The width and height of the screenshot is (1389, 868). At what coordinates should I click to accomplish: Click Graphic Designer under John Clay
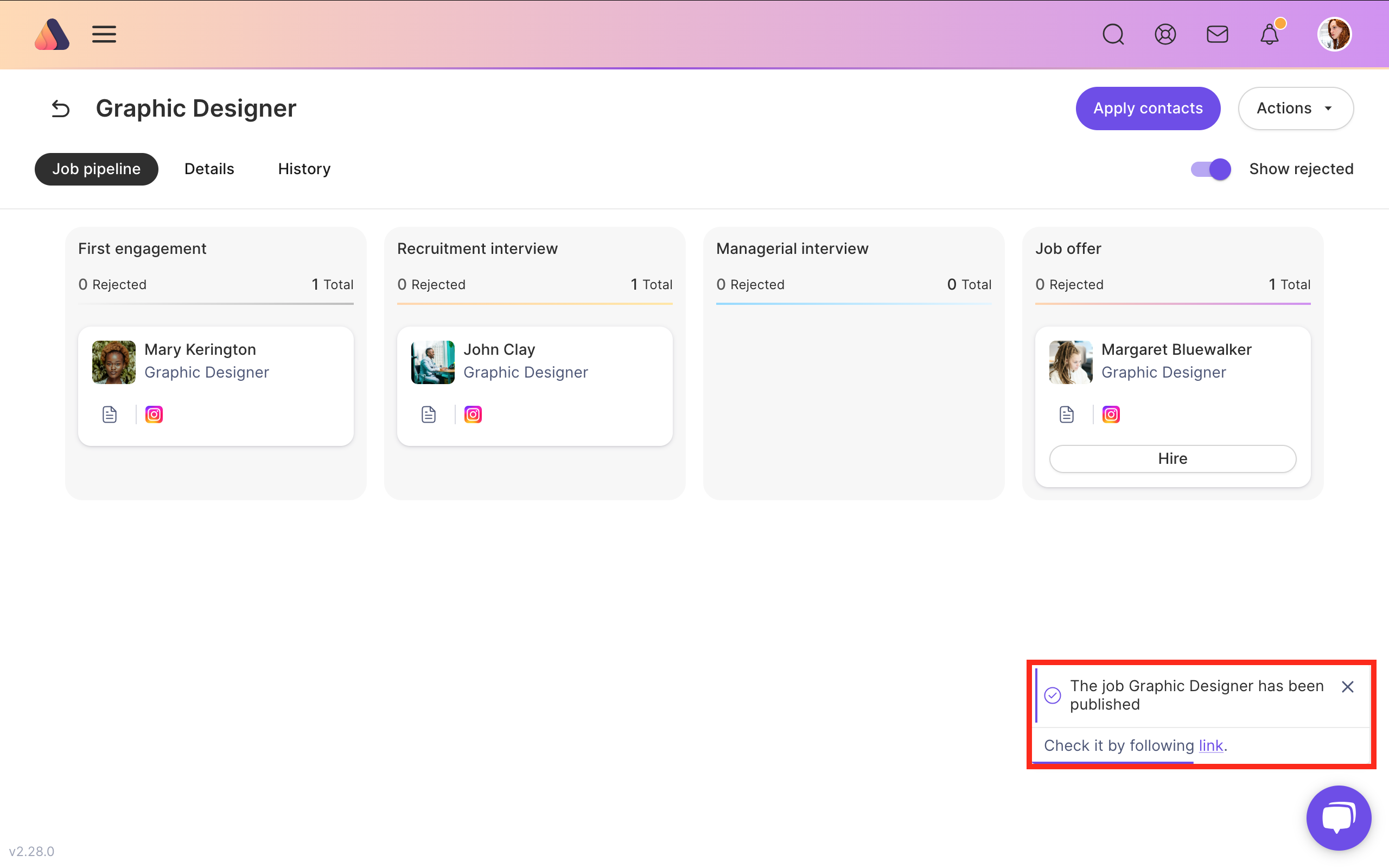point(526,373)
